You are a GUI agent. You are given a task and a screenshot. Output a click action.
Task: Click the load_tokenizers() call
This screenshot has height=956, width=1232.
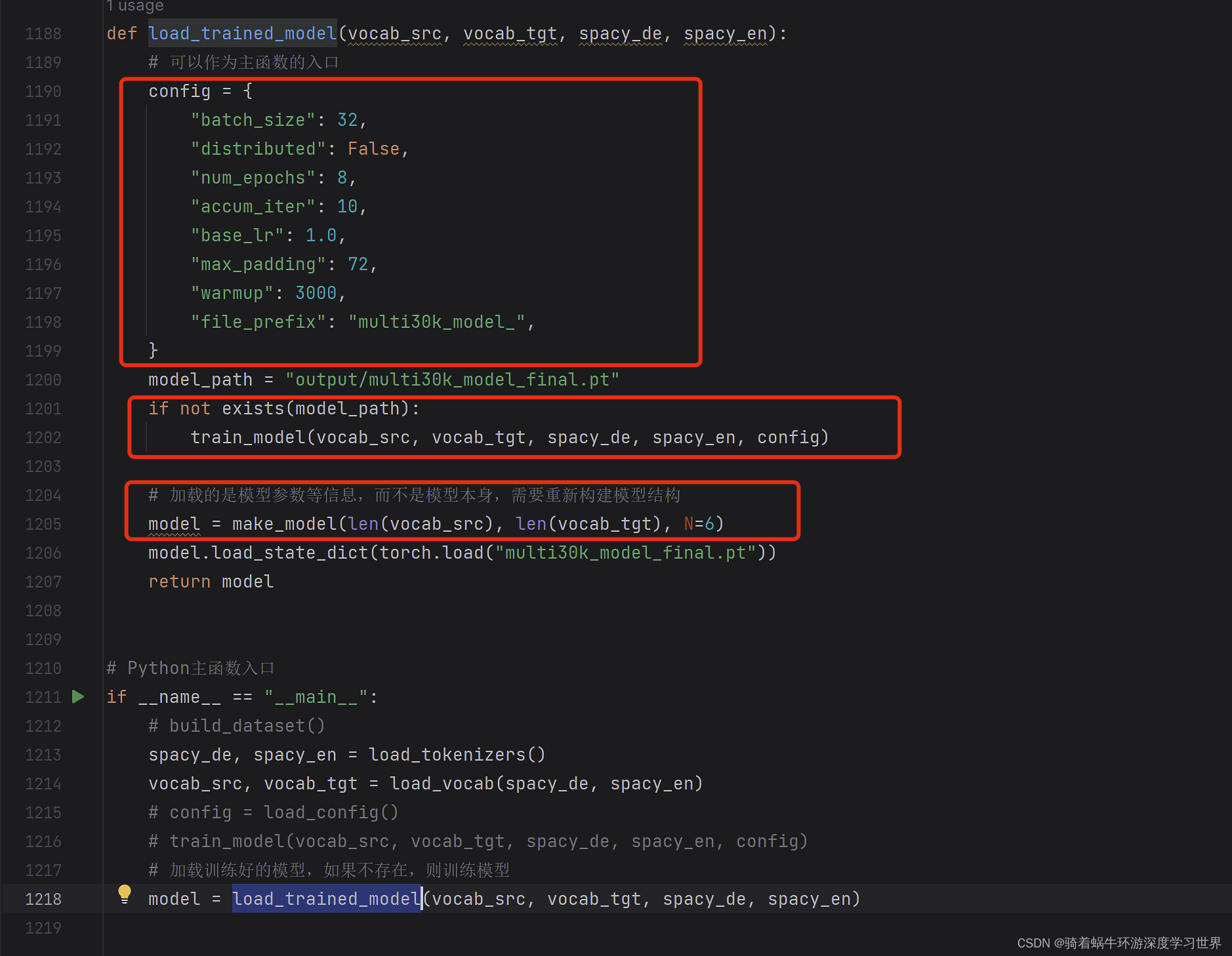tap(457, 755)
